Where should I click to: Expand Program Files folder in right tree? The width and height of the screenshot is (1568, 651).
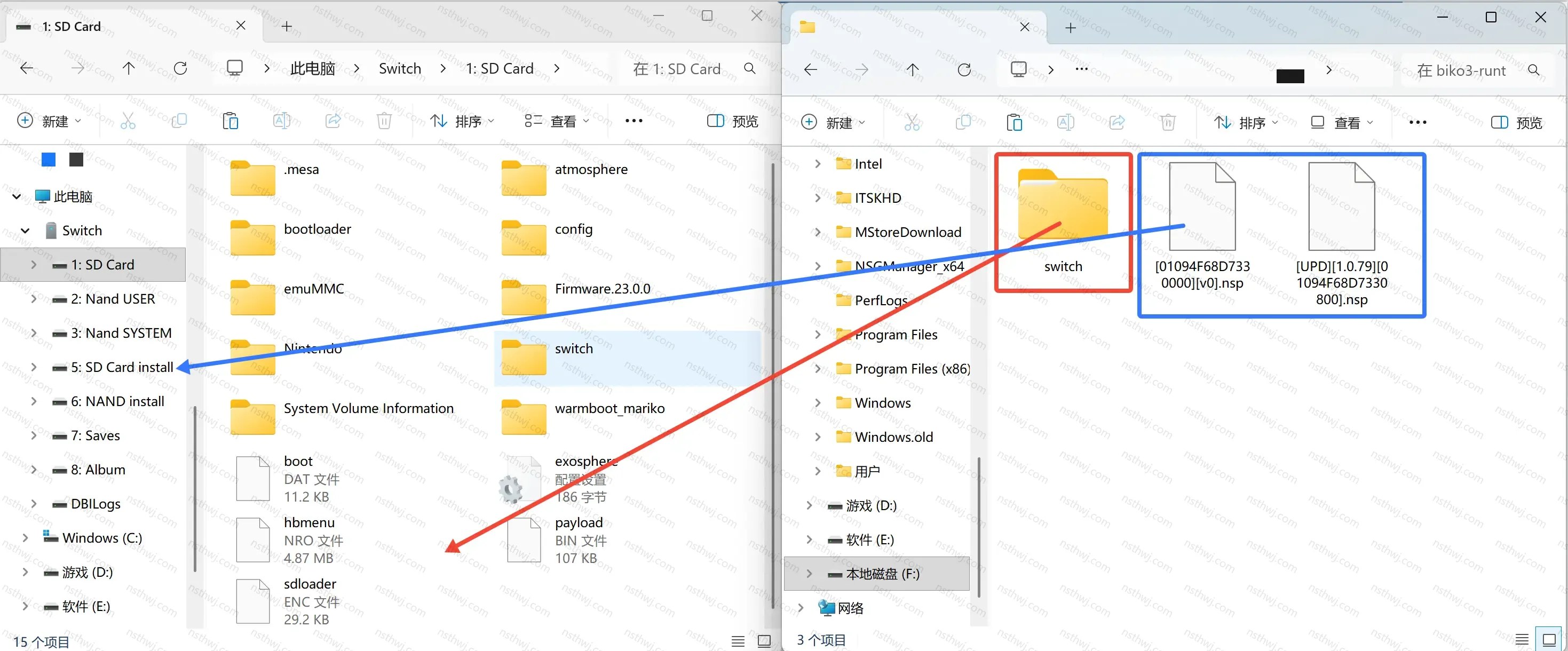[x=818, y=335]
